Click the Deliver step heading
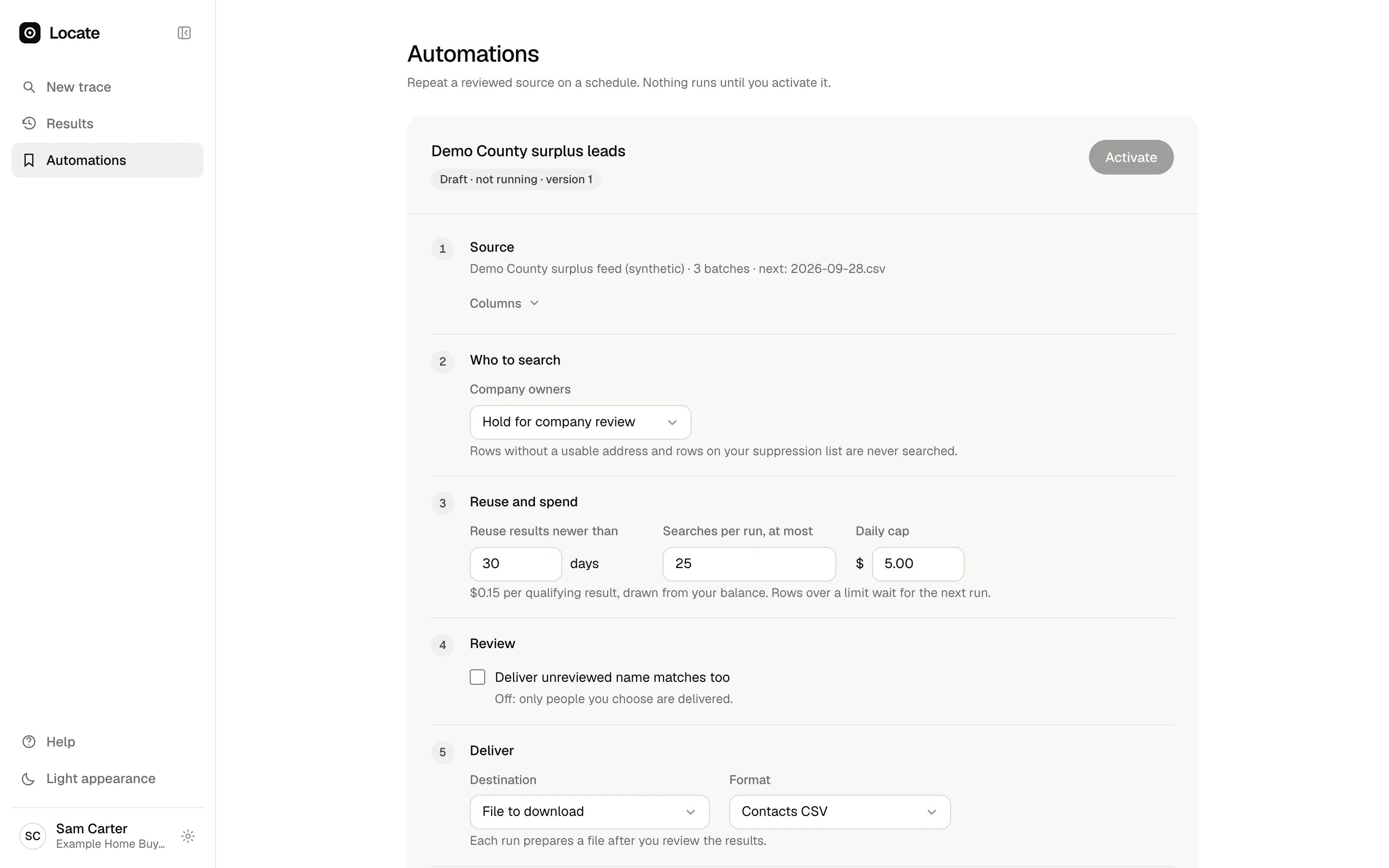The width and height of the screenshot is (1389, 868). pos(491,751)
